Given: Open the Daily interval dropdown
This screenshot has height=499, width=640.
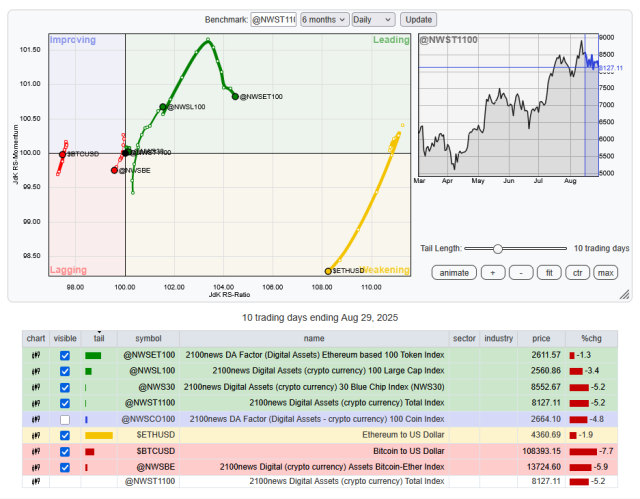Looking at the screenshot, I should coord(373,20).
